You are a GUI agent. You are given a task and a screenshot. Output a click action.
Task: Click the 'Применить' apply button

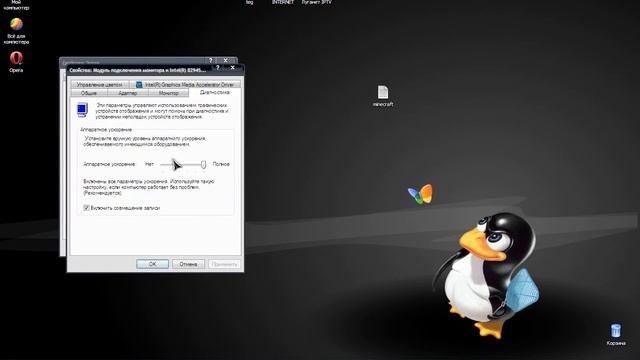point(224,264)
